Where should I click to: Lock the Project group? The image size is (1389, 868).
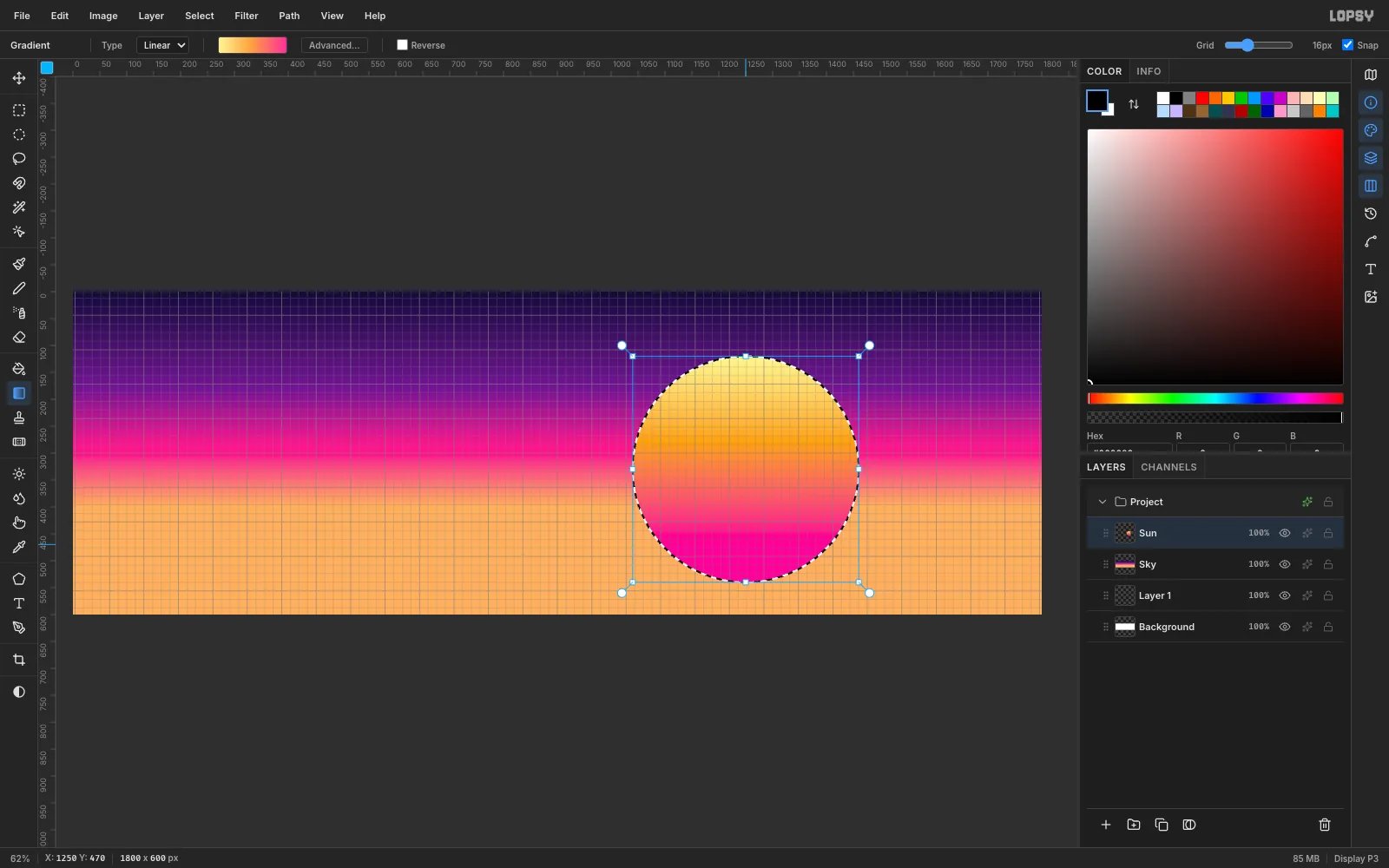(1328, 502)
